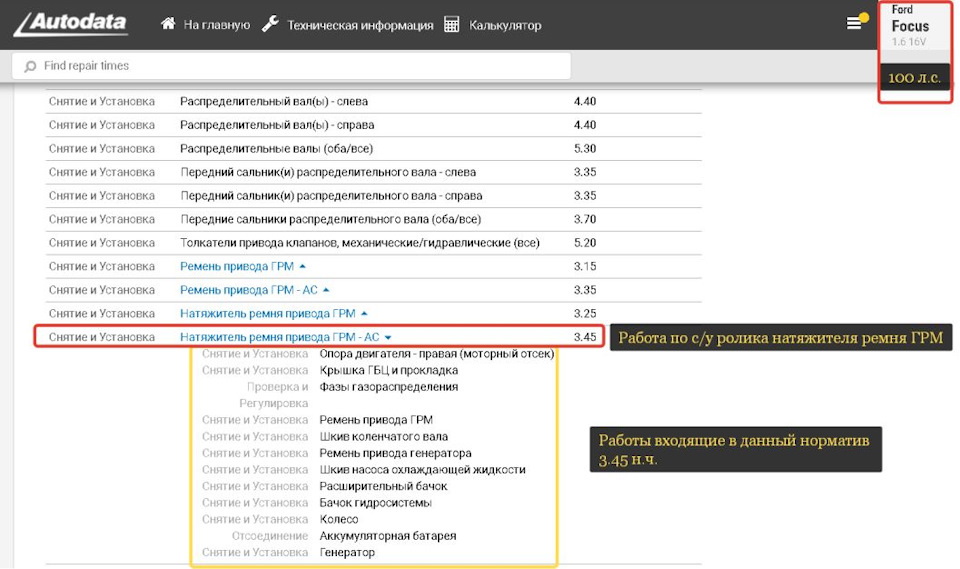The height and width of the screenshot is (569, 960).
Task: Select row Распределительный вал(ы) - слева
Action: 373,102
